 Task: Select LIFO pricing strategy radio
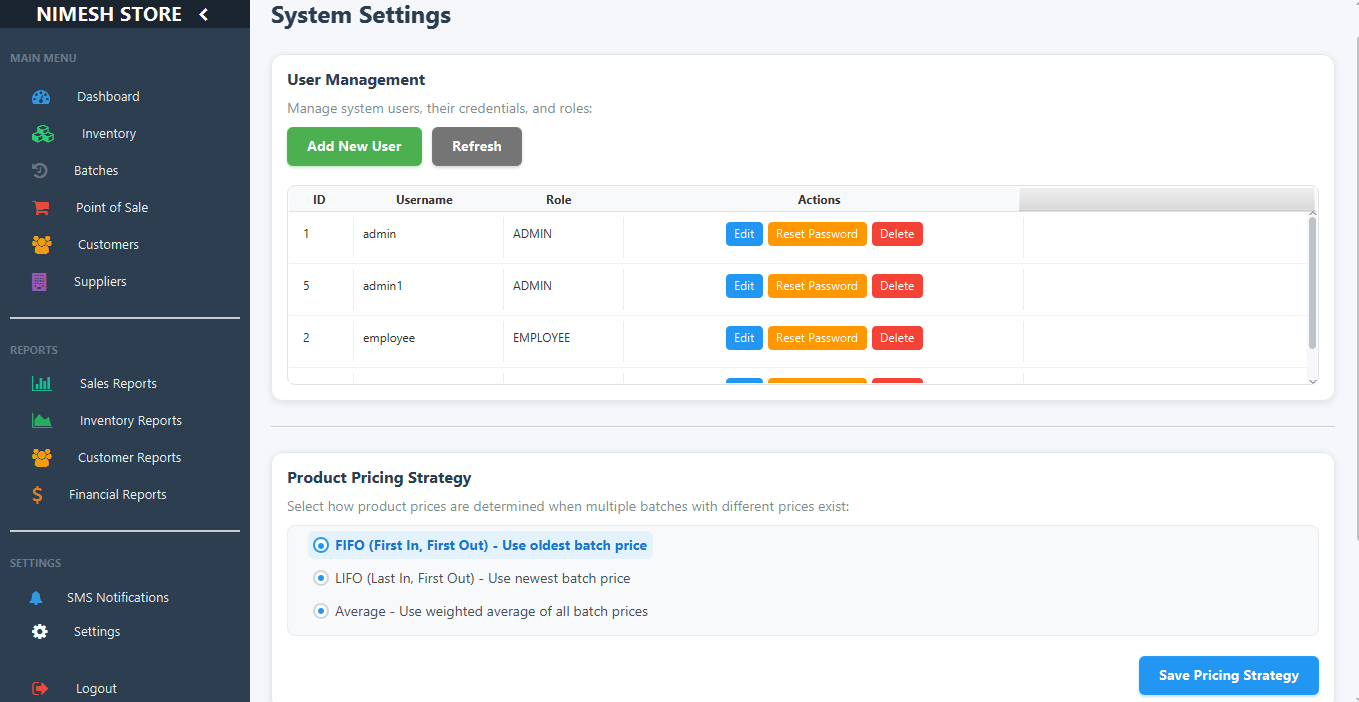[x=321, y=578]
